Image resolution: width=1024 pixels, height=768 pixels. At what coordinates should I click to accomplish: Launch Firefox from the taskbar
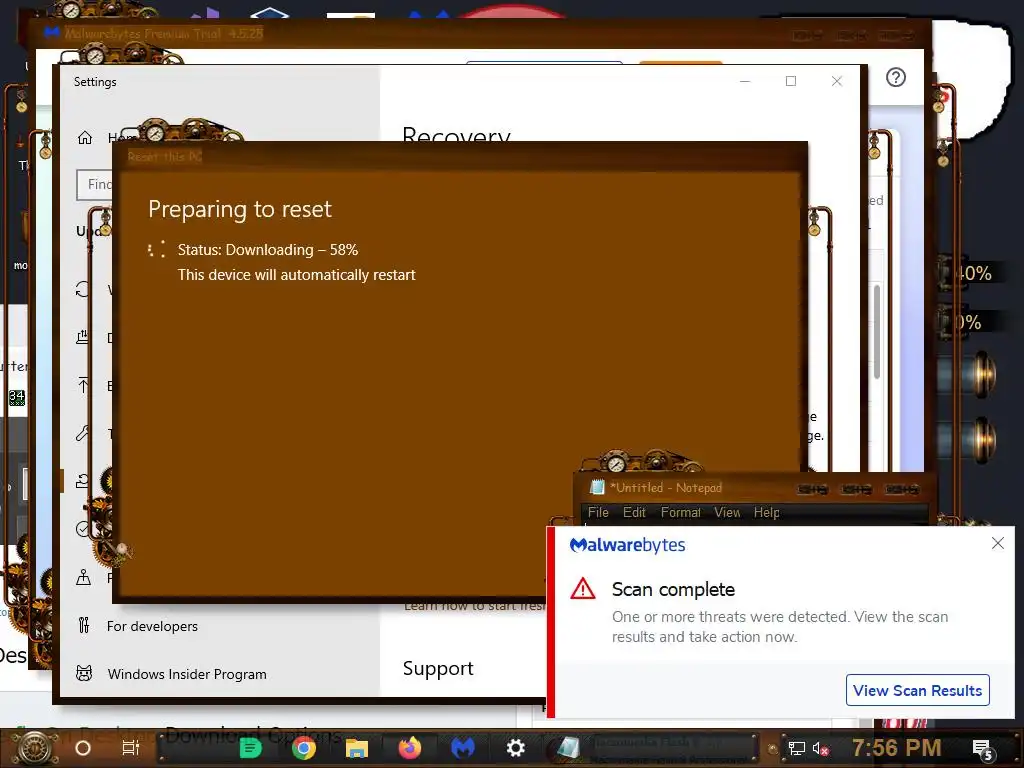[x=409, y=748]
